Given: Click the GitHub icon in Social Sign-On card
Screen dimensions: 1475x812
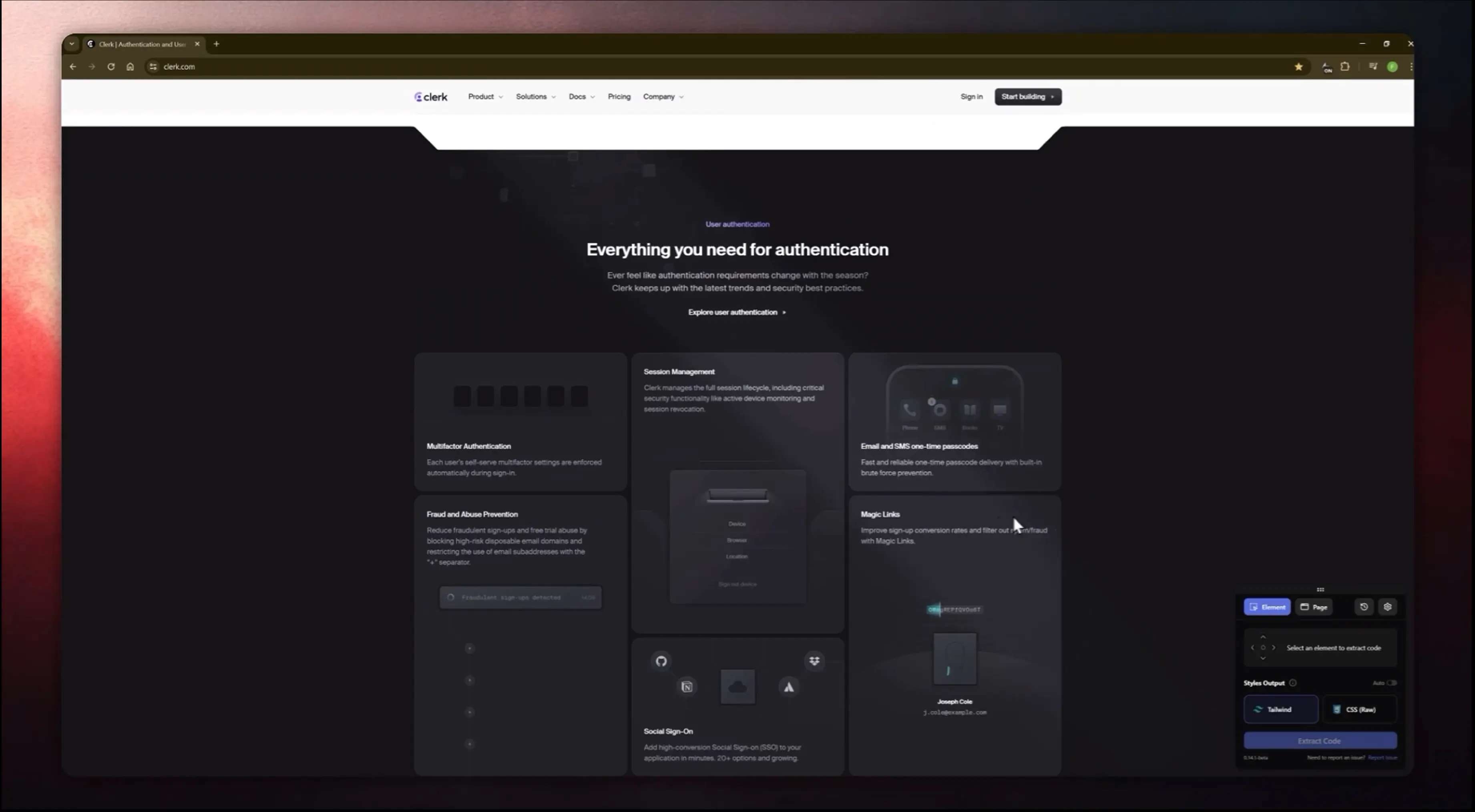Looking at the screenshot, I should (661, 661).
